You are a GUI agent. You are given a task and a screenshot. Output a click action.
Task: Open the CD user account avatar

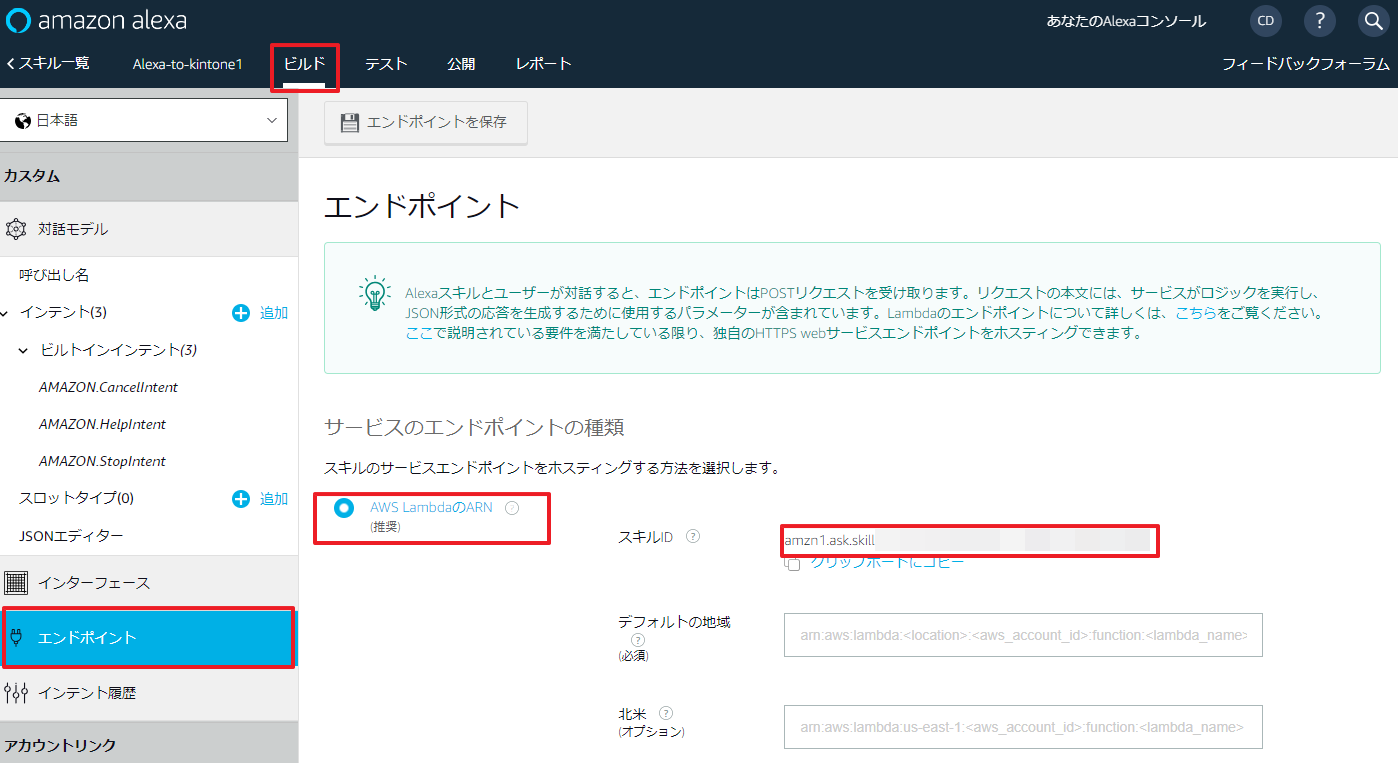(1266, 21)
